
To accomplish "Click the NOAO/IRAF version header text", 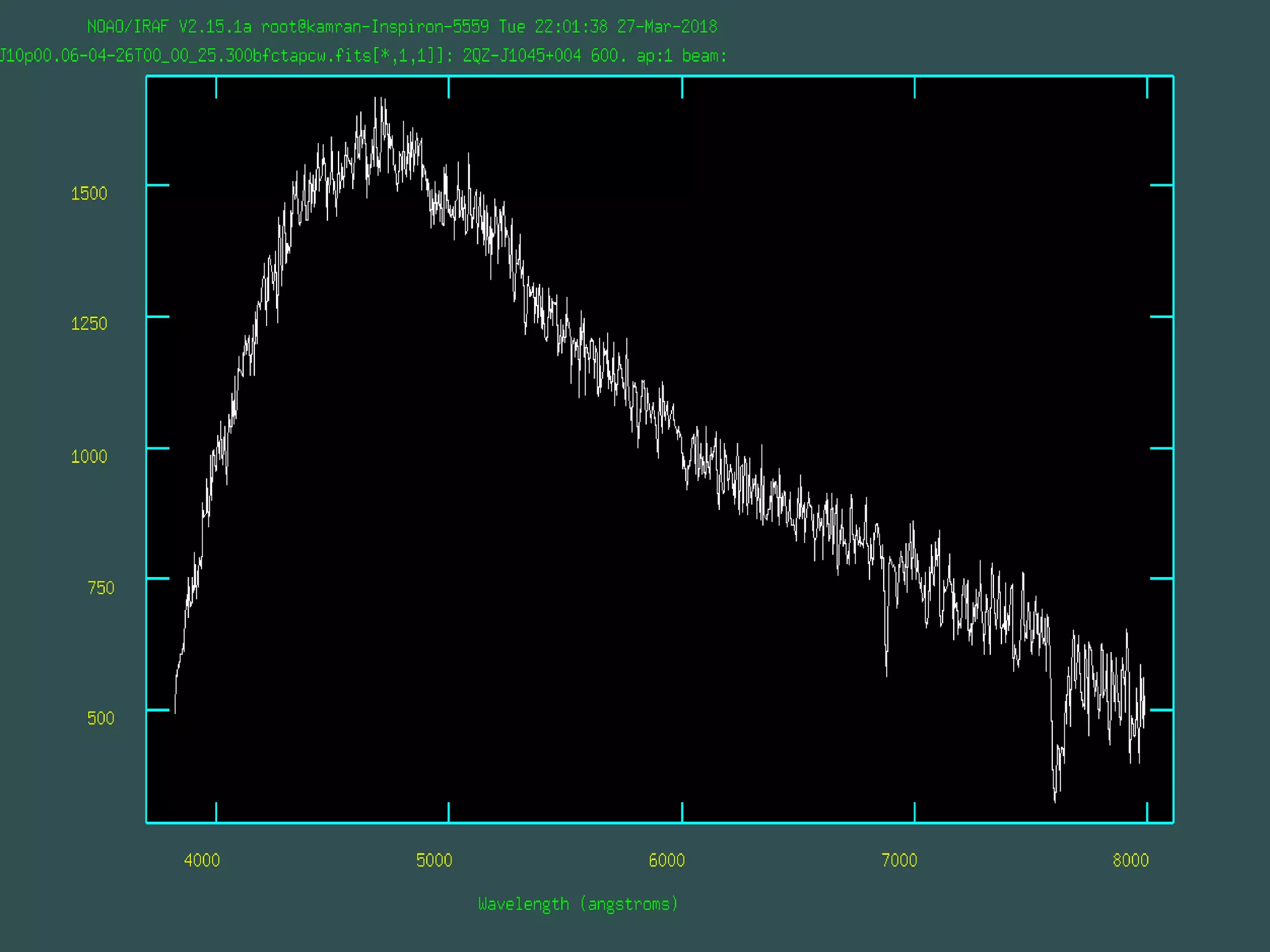I will [x=169, y=27].
